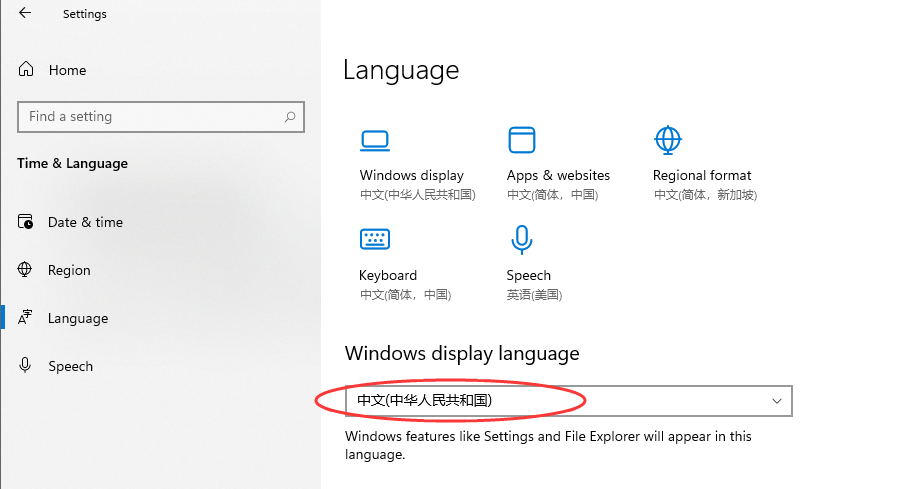Click the Language page title
This screenshot has height=489, width=923.
click(x=401, y=71)
